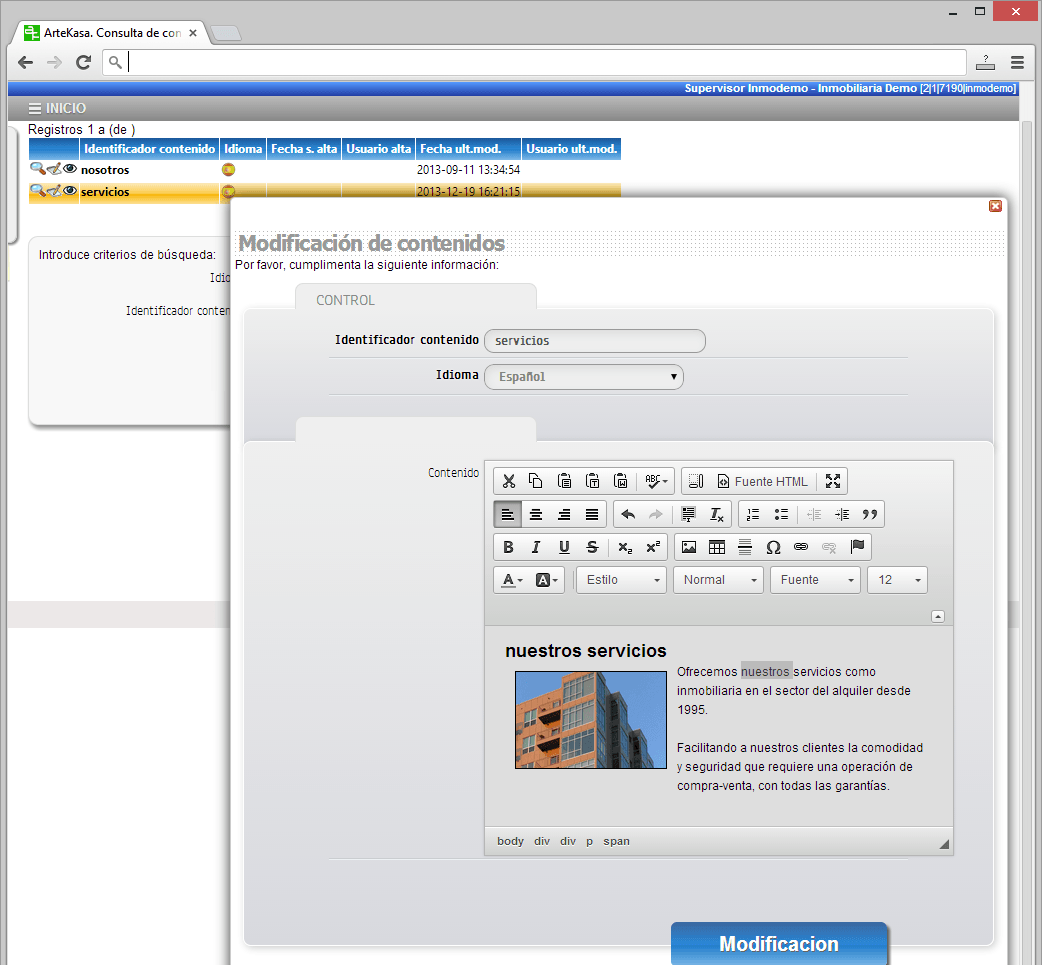
Task: Insert an image using the Image icon
Action: [689, 547]
